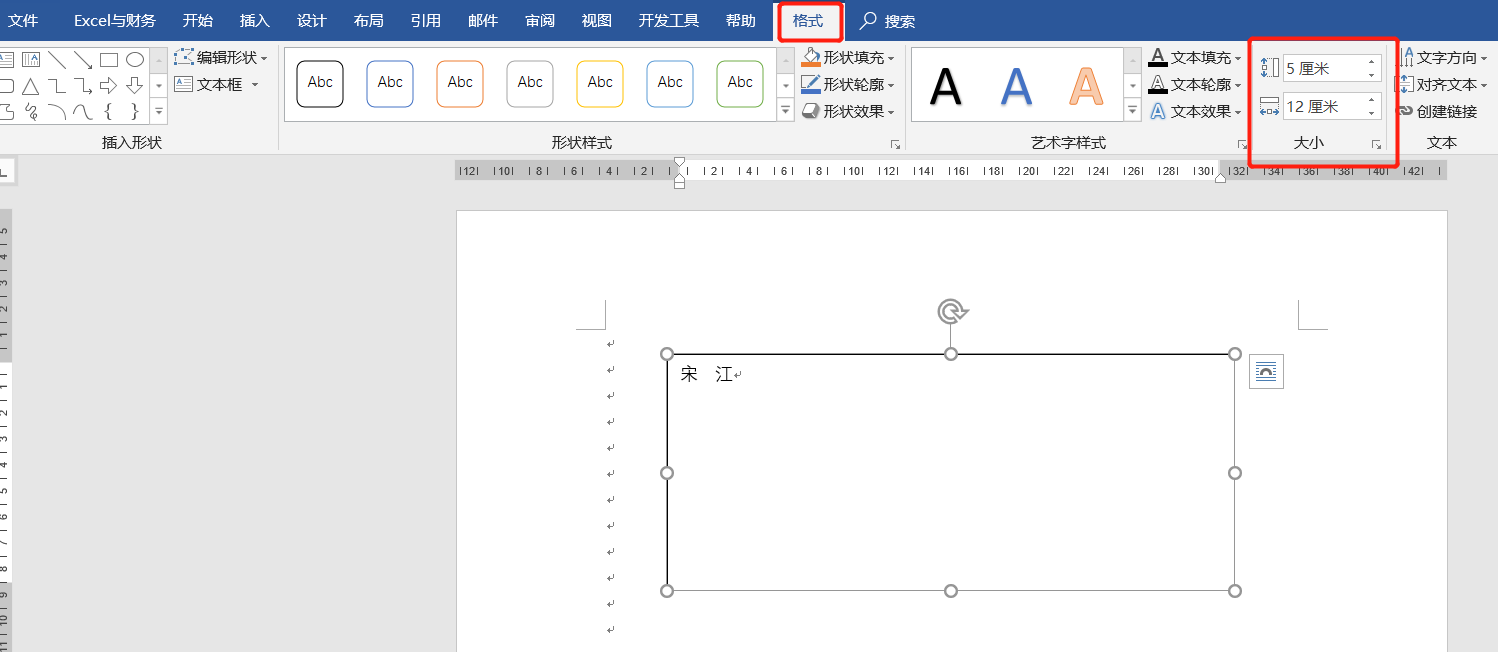Decrease shape width with down spinner
Screen dimensions: 1498x652
pos(1372,112)
